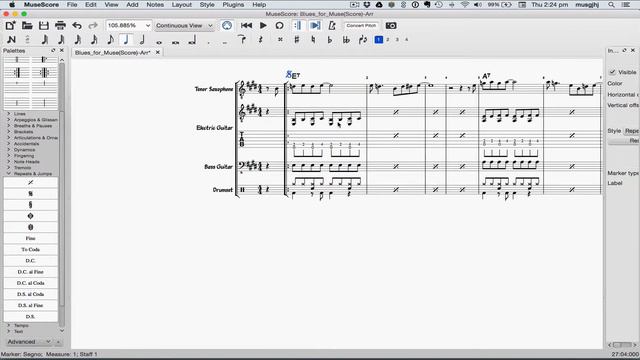Screen dimensions: 640x360
Task: Apply double sharp accidental
Action: pyautogui.click(x=280, y=40)
